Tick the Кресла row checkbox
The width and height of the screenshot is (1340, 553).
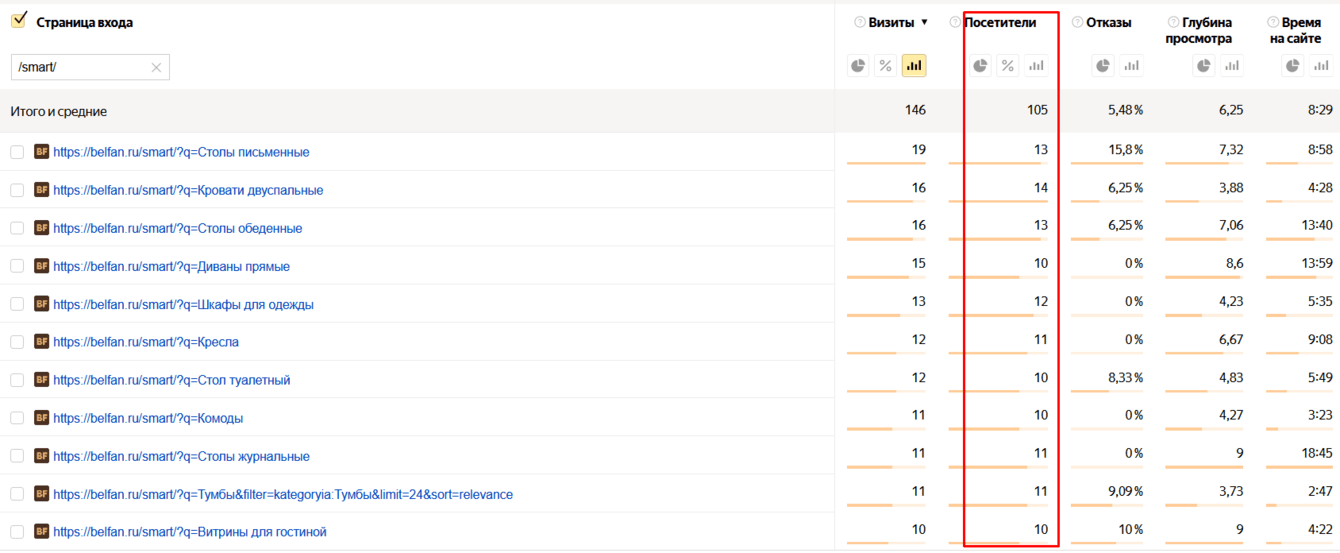[x=17, y=342]
